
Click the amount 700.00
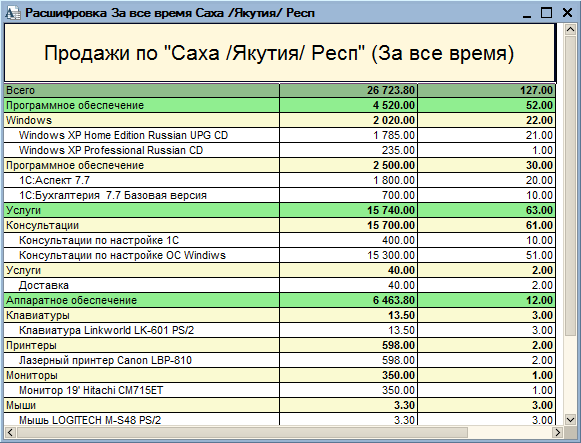coord(398,195)
